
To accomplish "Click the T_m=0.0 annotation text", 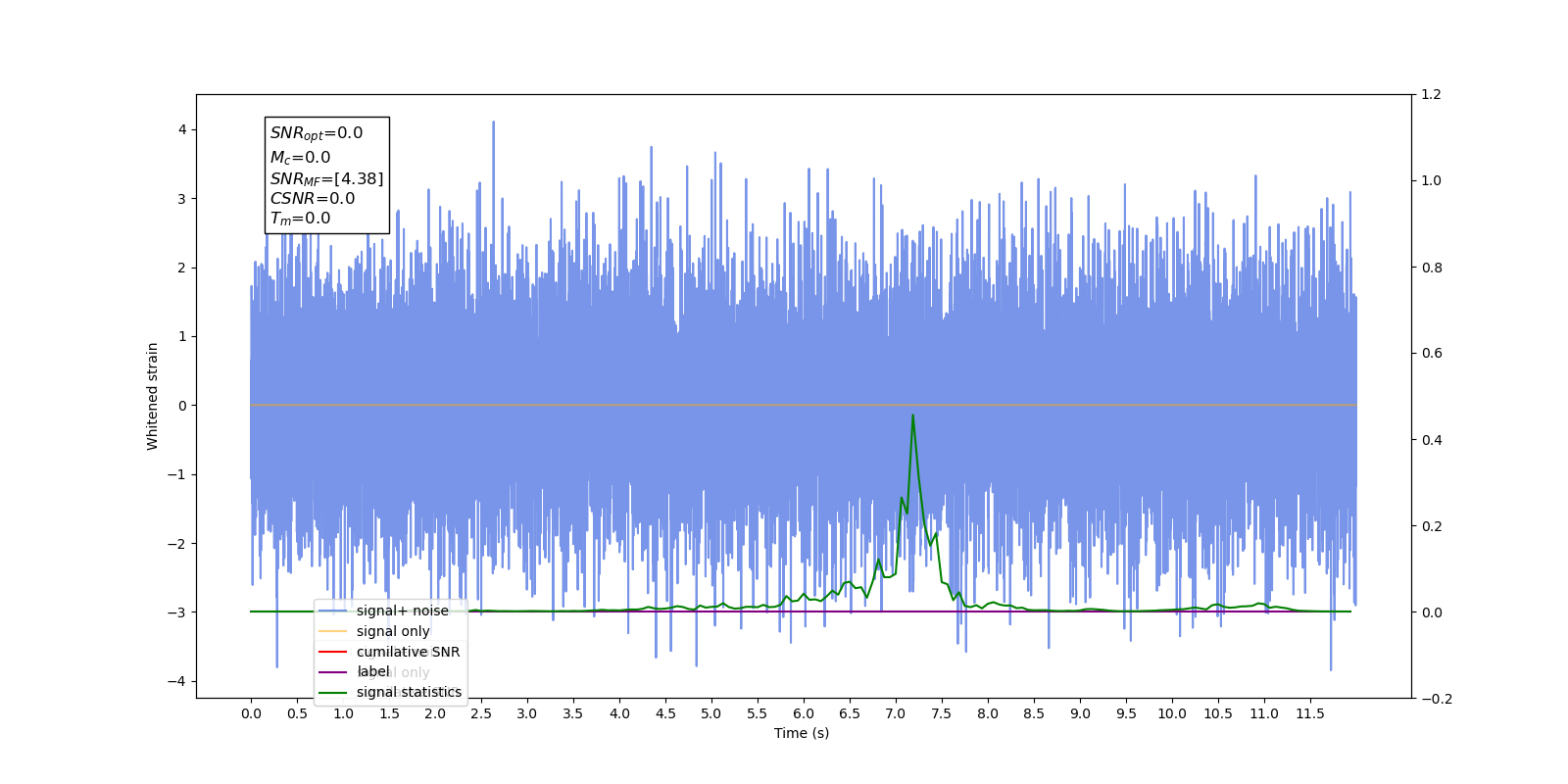I will tap(301, 219).
